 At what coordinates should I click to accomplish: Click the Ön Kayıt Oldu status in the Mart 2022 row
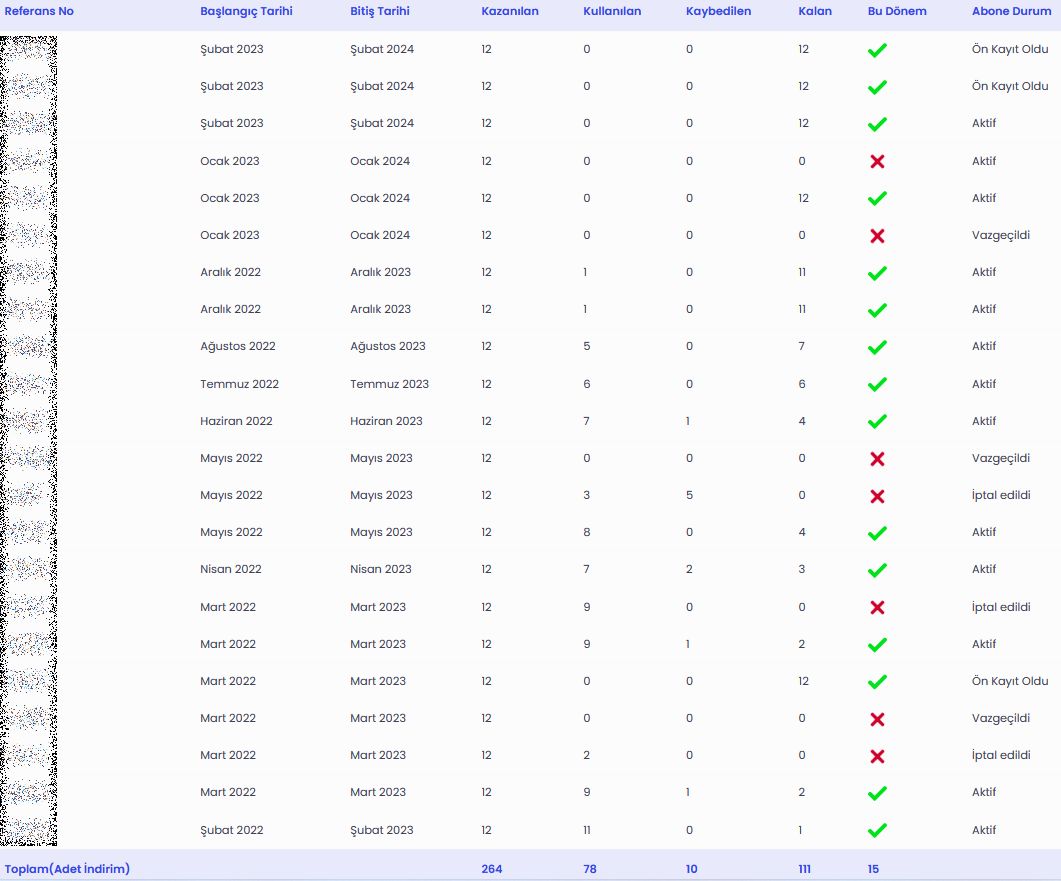click(x=1010, y=681)
